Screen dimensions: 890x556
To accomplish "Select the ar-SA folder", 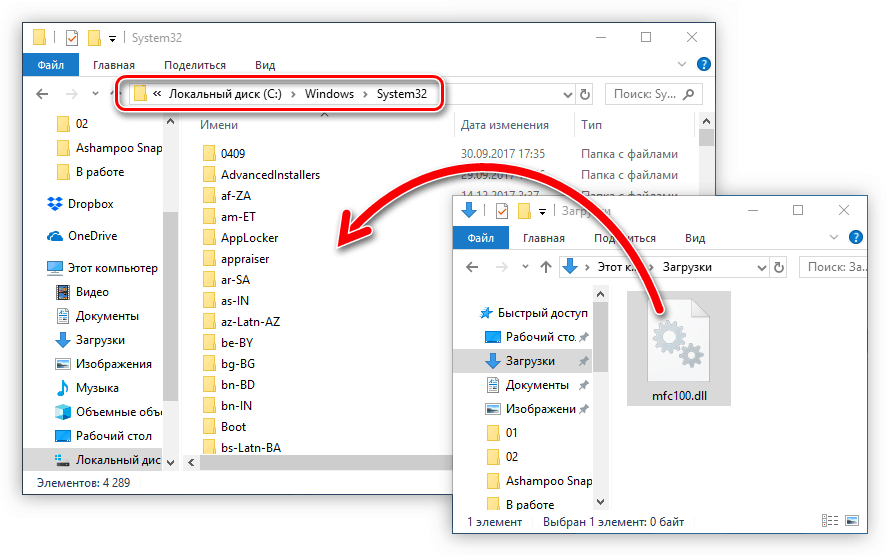I will [x=226, y=280].
